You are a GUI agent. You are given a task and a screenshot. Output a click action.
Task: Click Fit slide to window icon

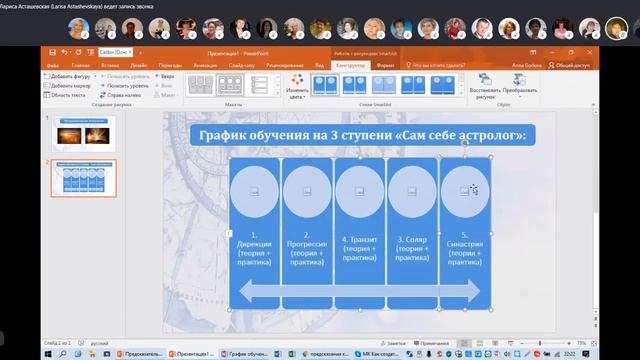(593, 343)
